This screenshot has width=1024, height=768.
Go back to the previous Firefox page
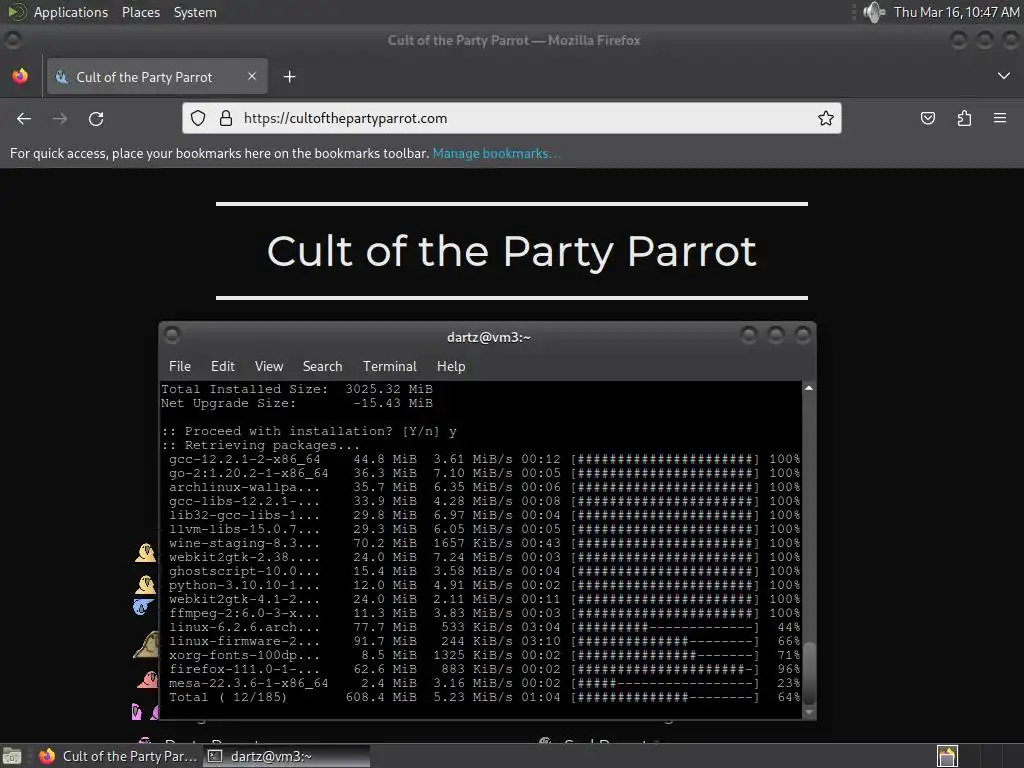point(24,118)
